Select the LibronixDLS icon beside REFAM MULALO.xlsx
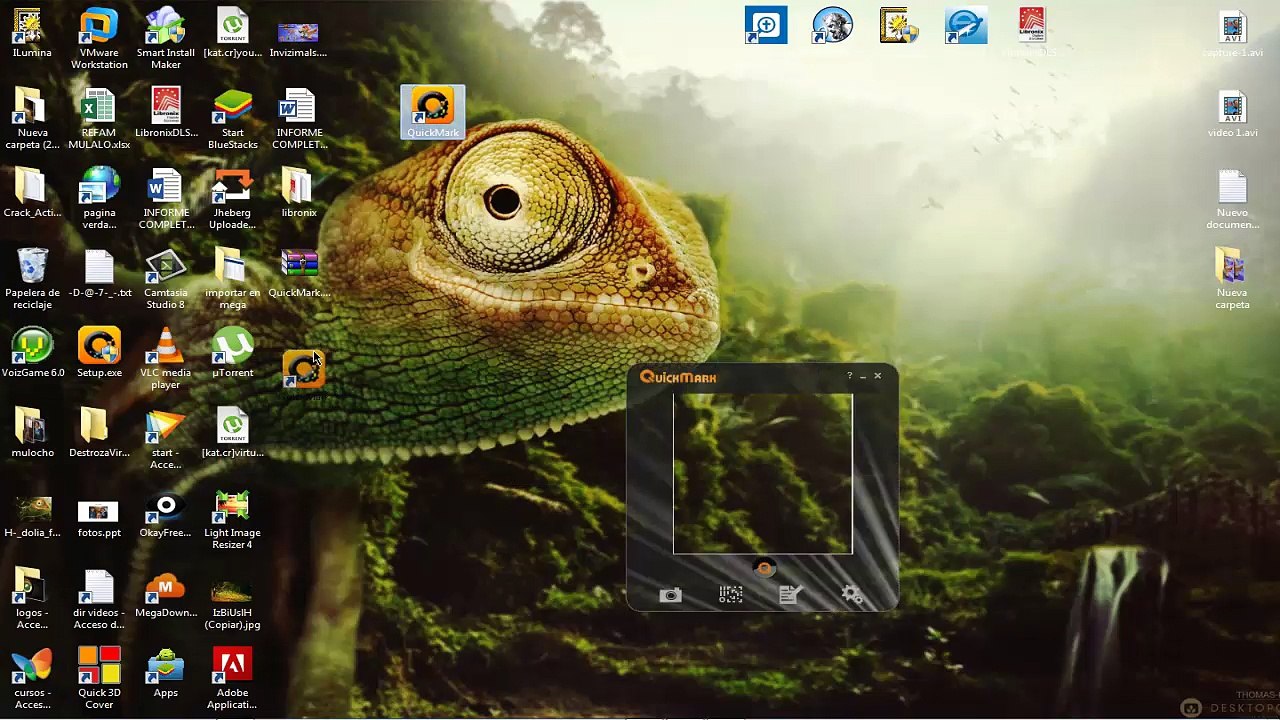1280x720 pixels. point(166,112)
